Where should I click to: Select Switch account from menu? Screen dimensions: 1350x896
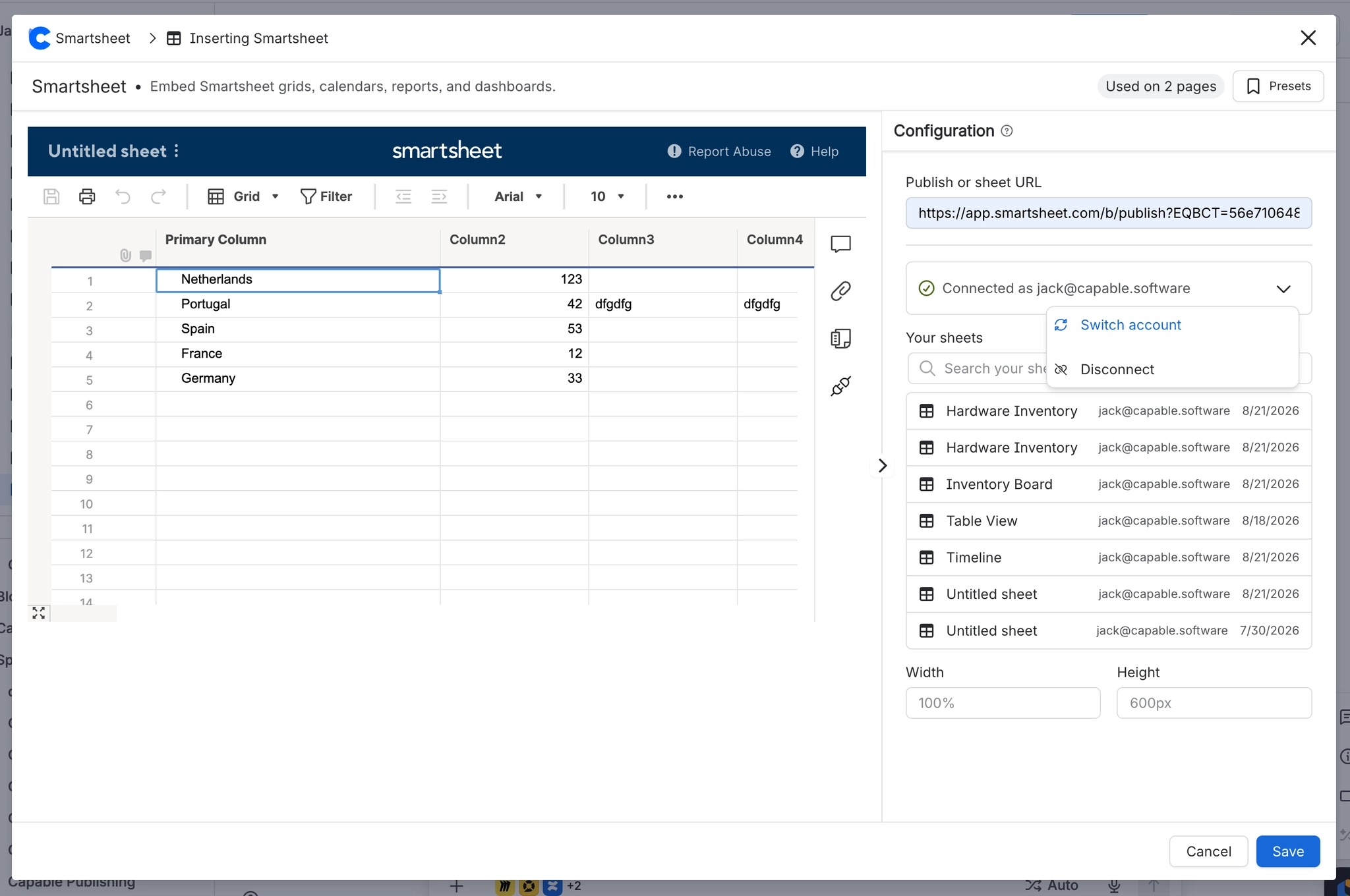[x=1172, y=325]
